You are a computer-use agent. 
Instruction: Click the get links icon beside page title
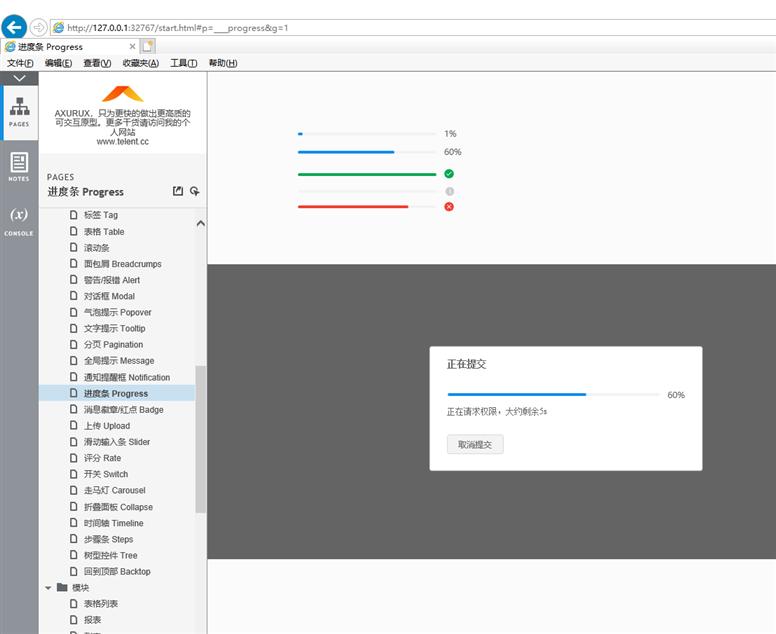pyautogui.click(x=195, y=191)
